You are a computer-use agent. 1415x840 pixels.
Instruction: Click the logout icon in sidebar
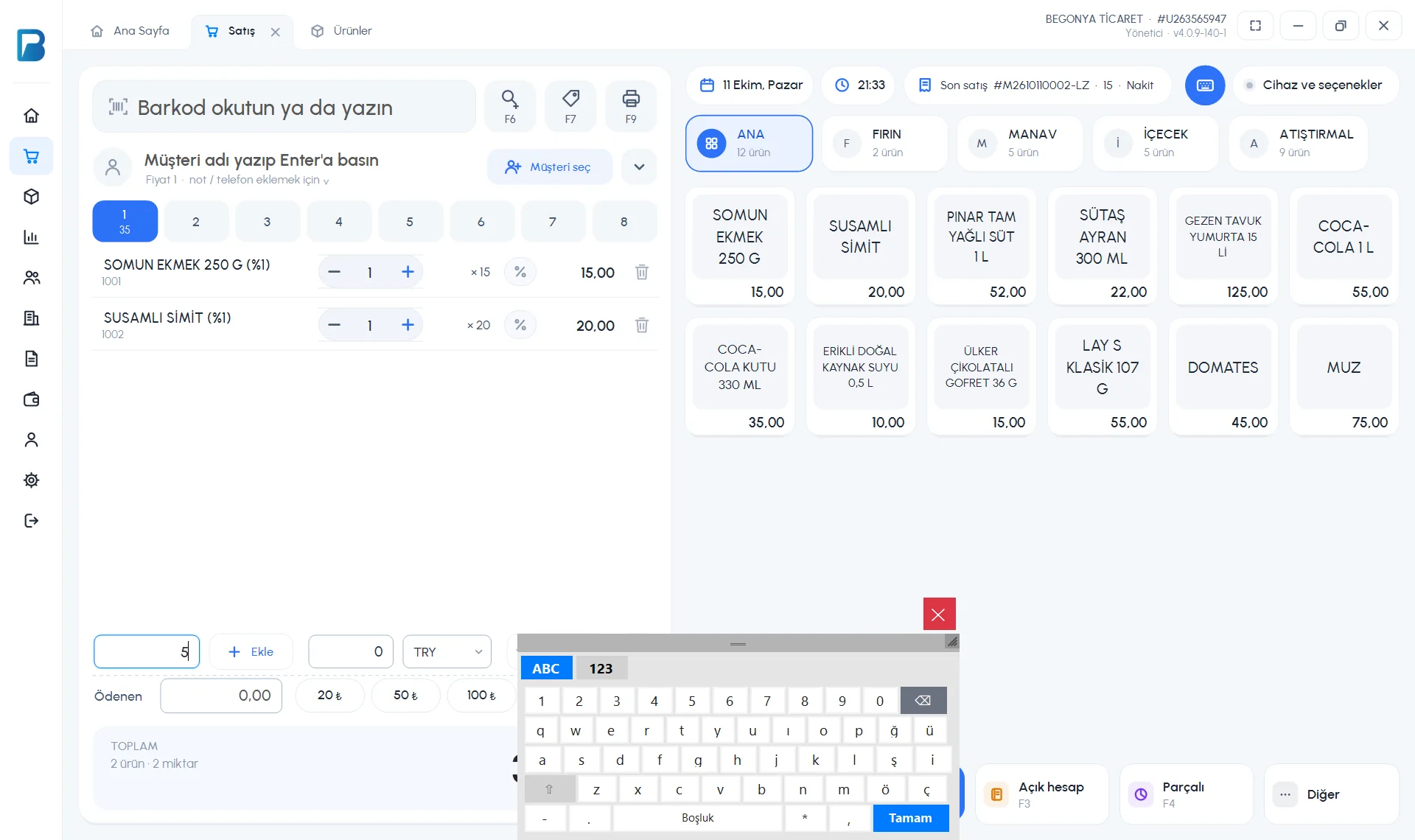31,521
